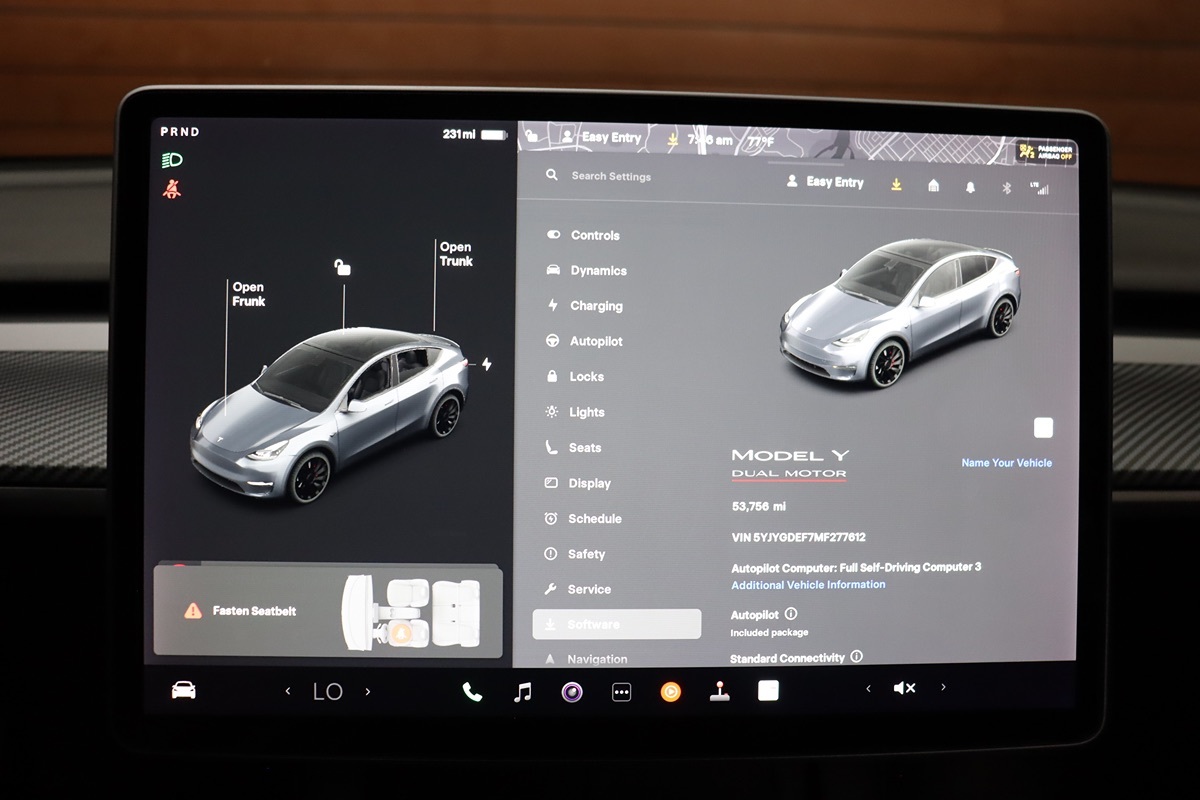Open the notifications bell icon
The width and height of the screenshot is (1200, 800).
[970, 186]
